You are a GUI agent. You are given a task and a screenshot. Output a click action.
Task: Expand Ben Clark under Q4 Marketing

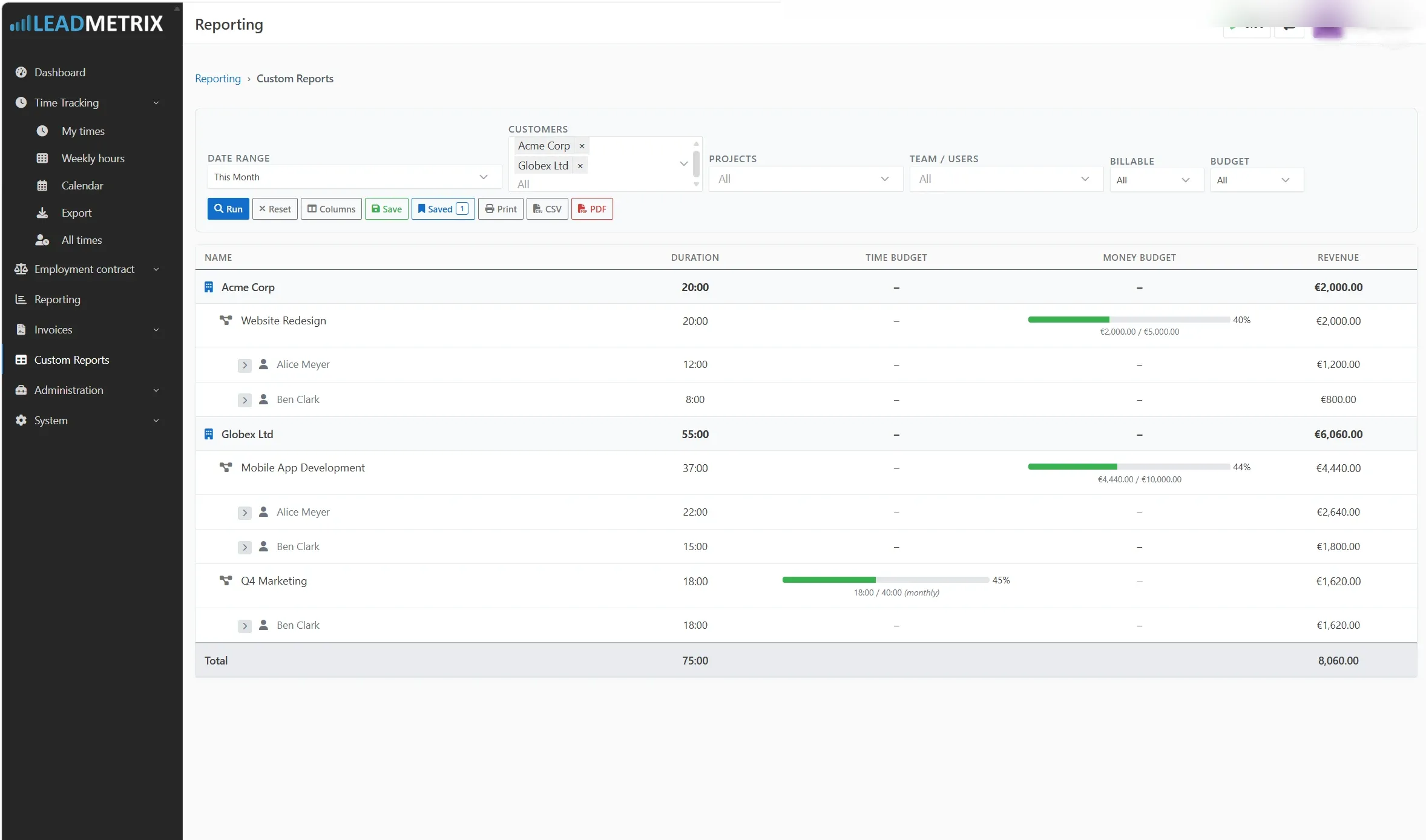(x=245, y=626)
